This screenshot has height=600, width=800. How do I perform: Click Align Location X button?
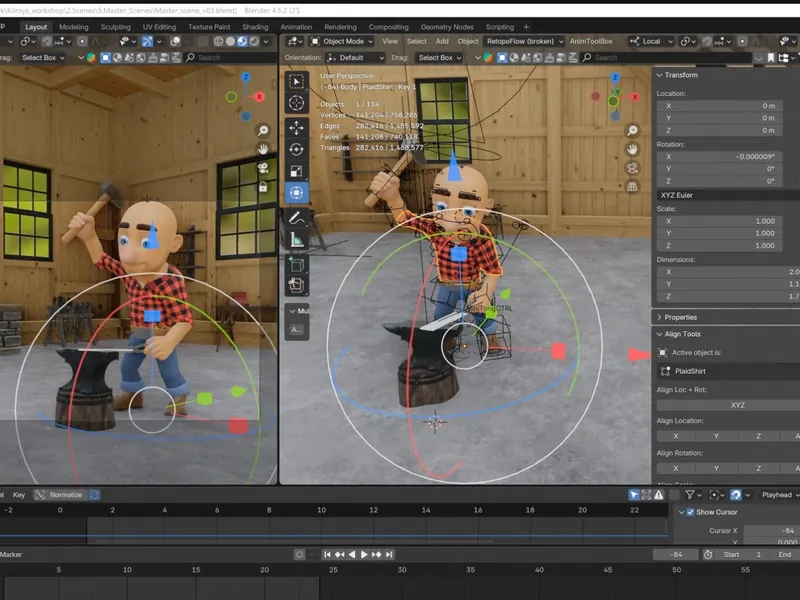[676, 436]
